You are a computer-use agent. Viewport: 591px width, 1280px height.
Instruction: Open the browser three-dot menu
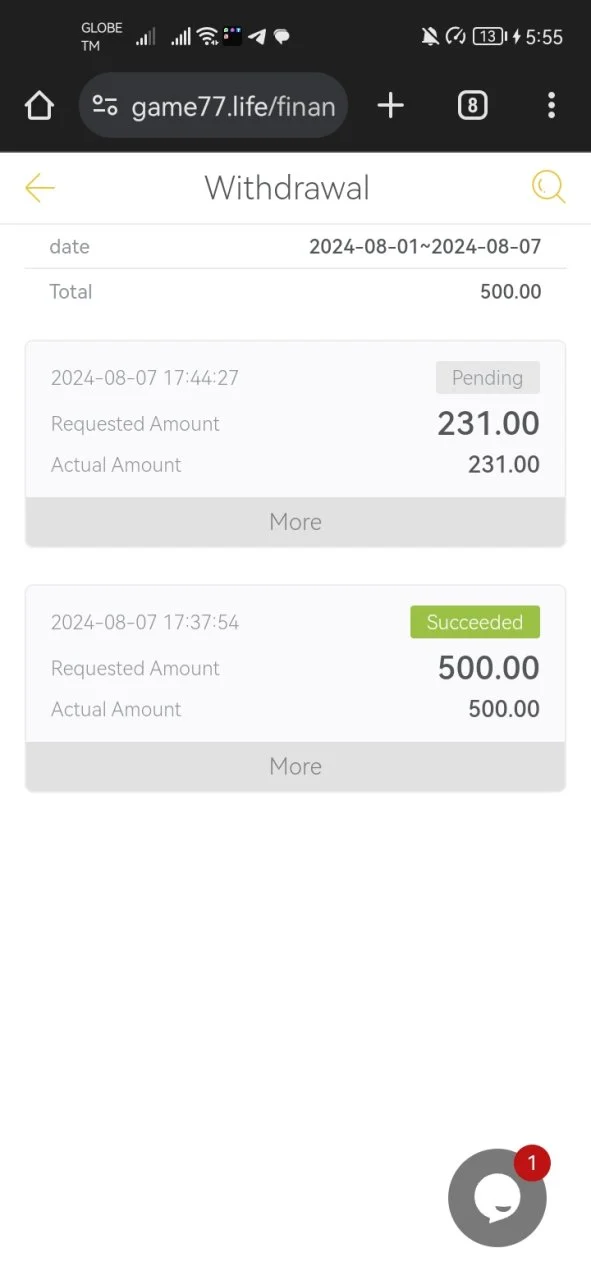click(551, 105)
